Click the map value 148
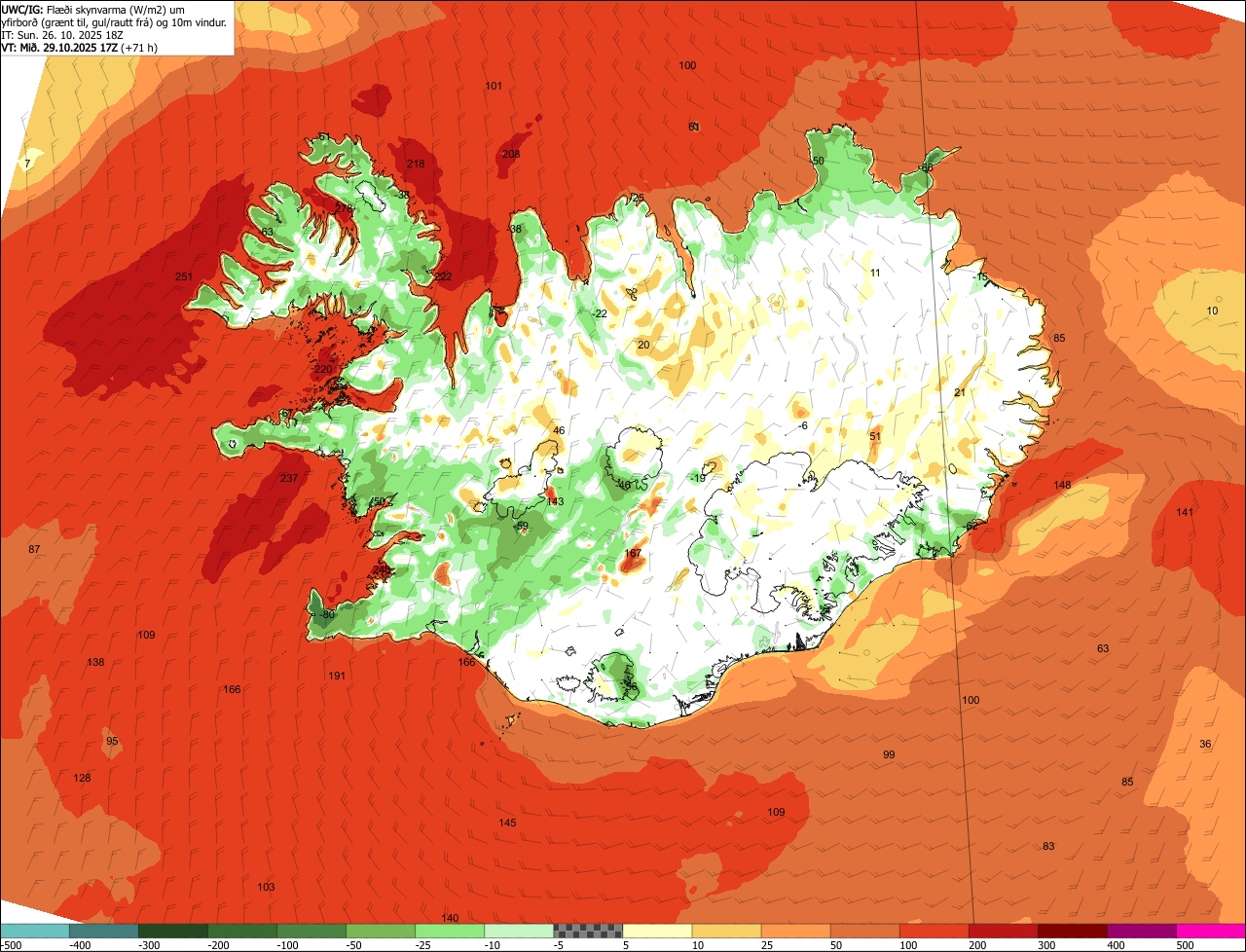This screenshot has height=952, width=1246. pyautogui.click(x=1062, y=485)
